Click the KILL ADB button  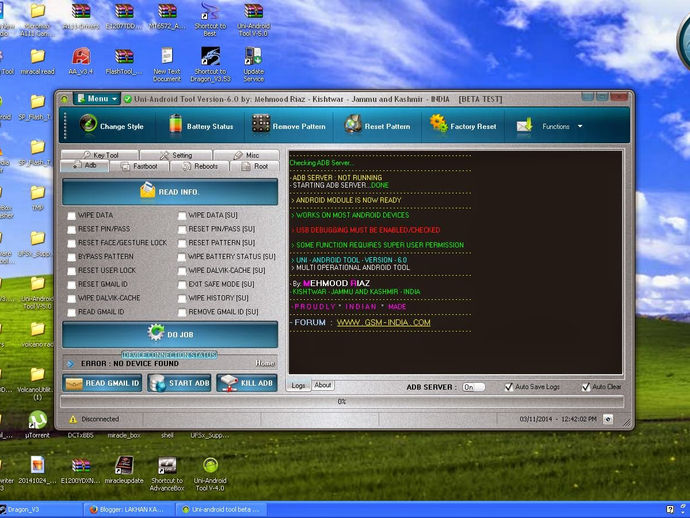point(247,383)
